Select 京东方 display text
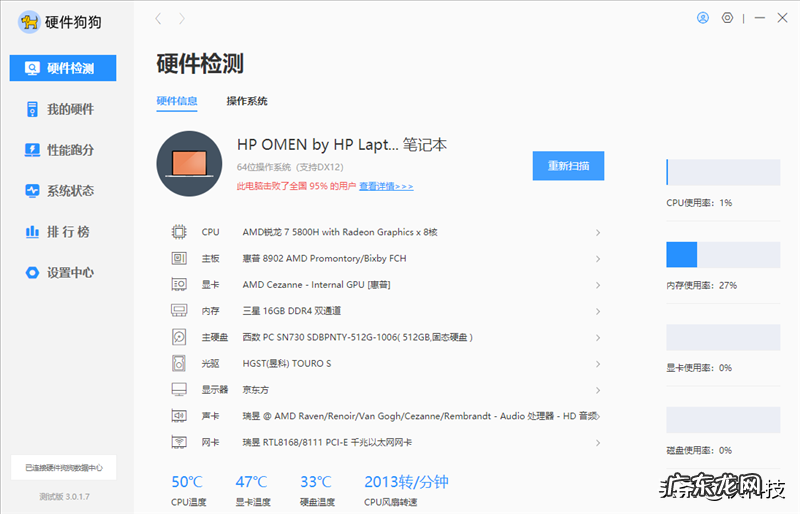This screenshot has height=514, width=800. pos(256,390)
